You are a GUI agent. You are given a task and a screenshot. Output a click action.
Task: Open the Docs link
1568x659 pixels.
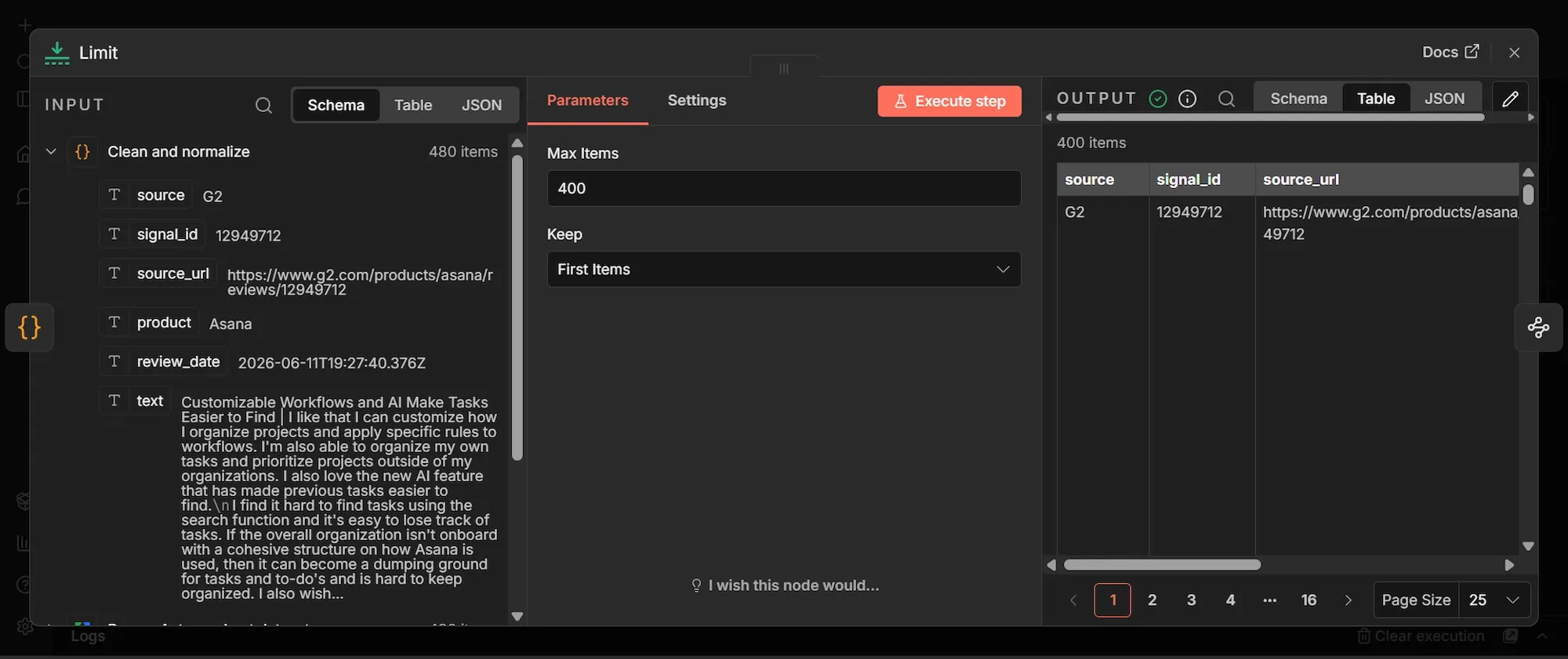coord(1450,52)
